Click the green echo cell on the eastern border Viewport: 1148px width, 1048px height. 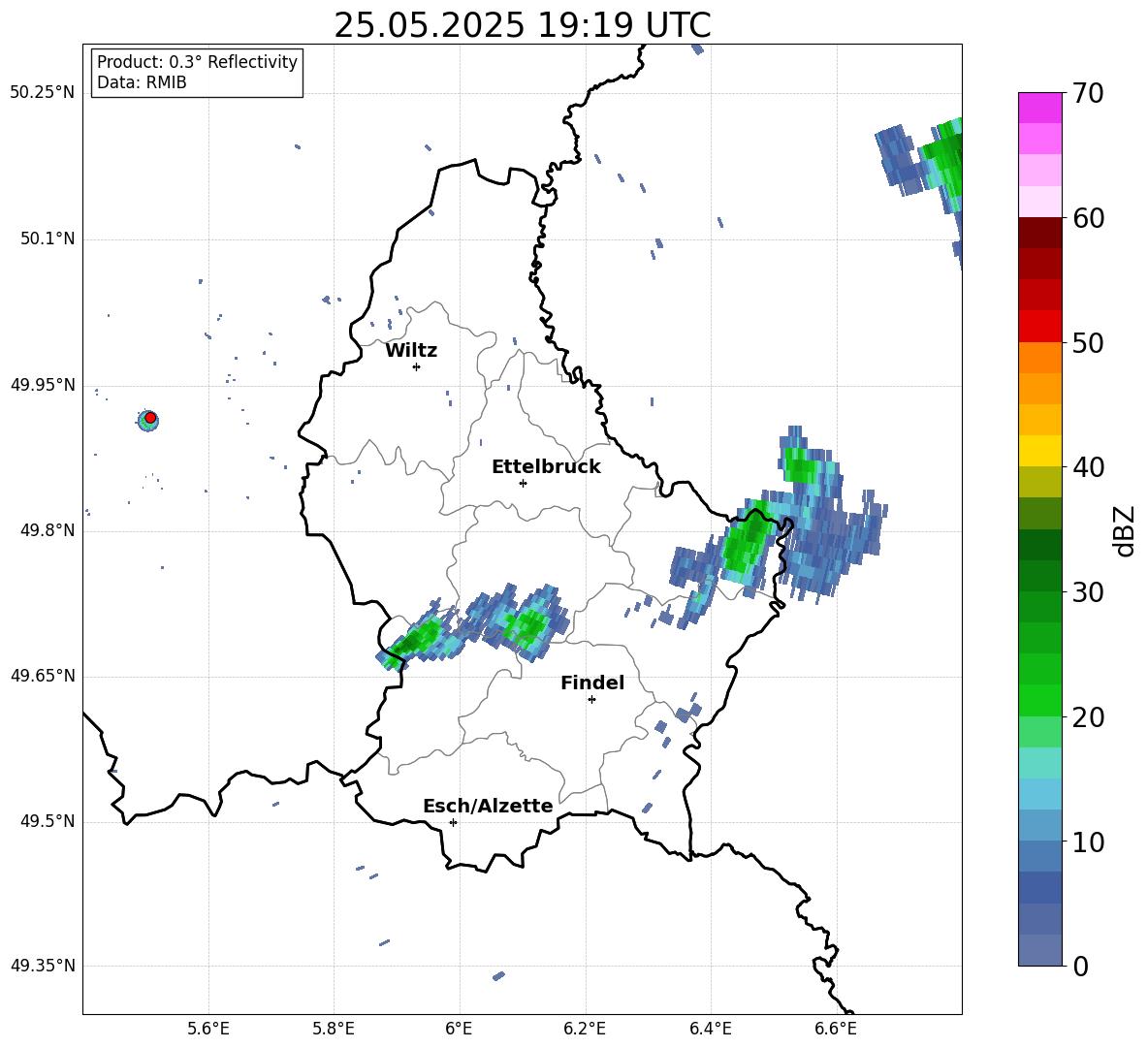point(746,542)
